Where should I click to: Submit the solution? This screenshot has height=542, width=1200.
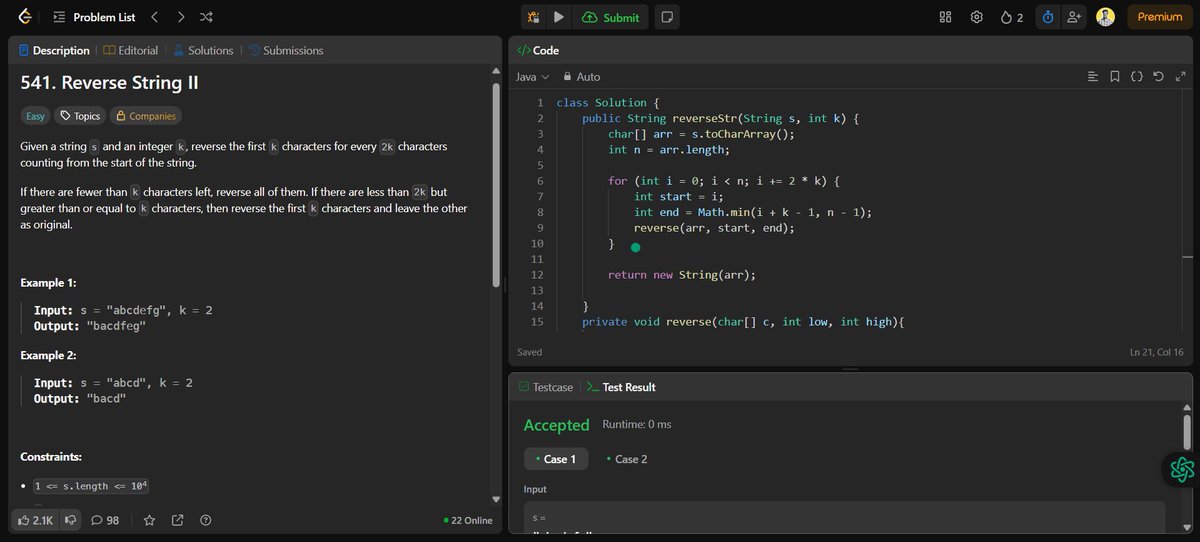(610, 17)
